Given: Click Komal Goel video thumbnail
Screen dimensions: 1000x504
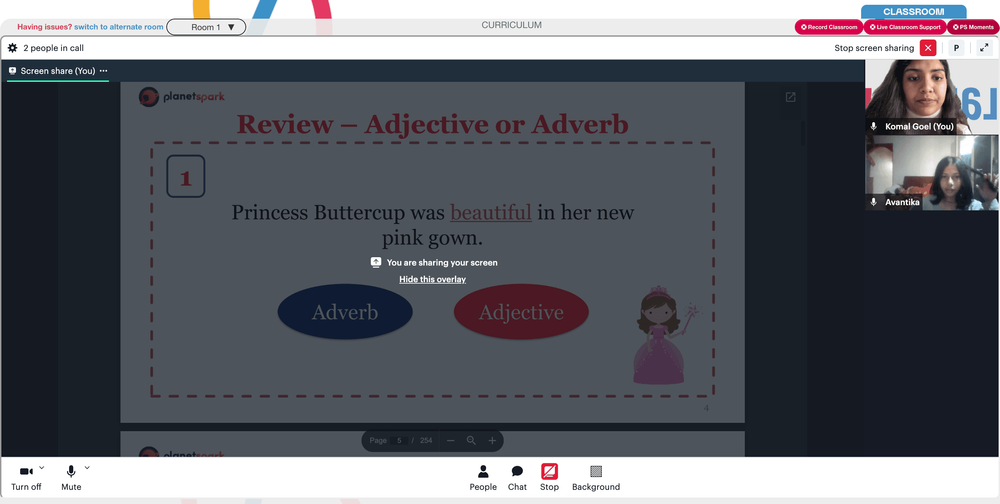Looking at the screenshot, I should 932,97.
